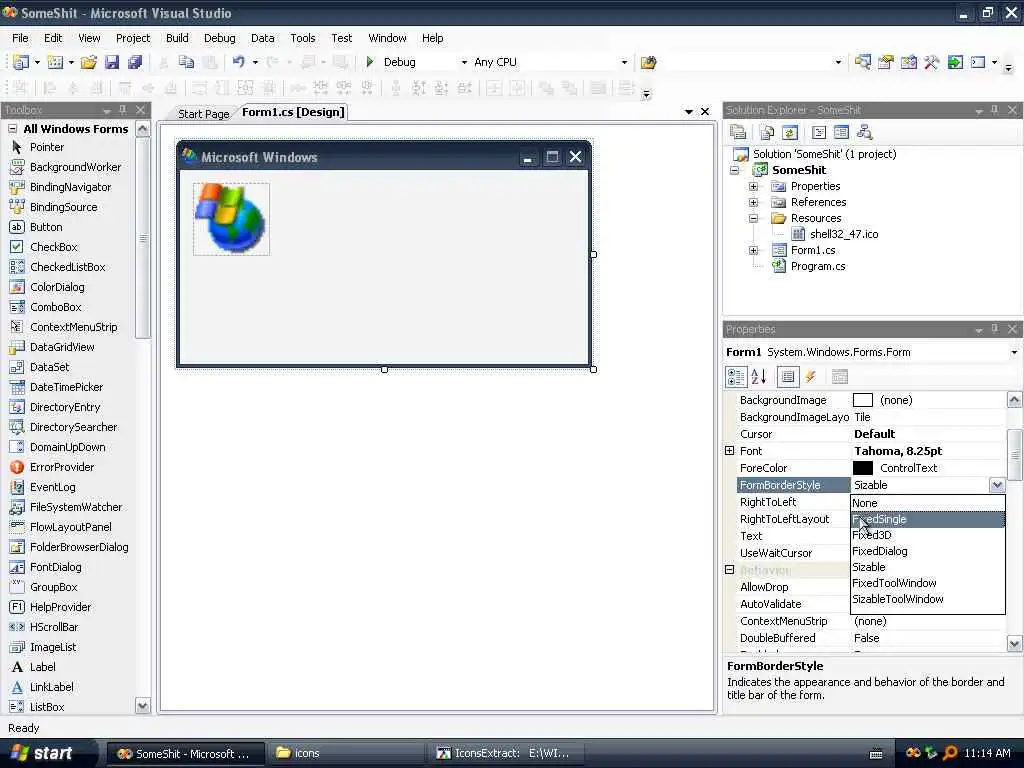1024x768 pixels.
Task: Switch to the Form1.cs [Design] tab
Action: [293, 112]
